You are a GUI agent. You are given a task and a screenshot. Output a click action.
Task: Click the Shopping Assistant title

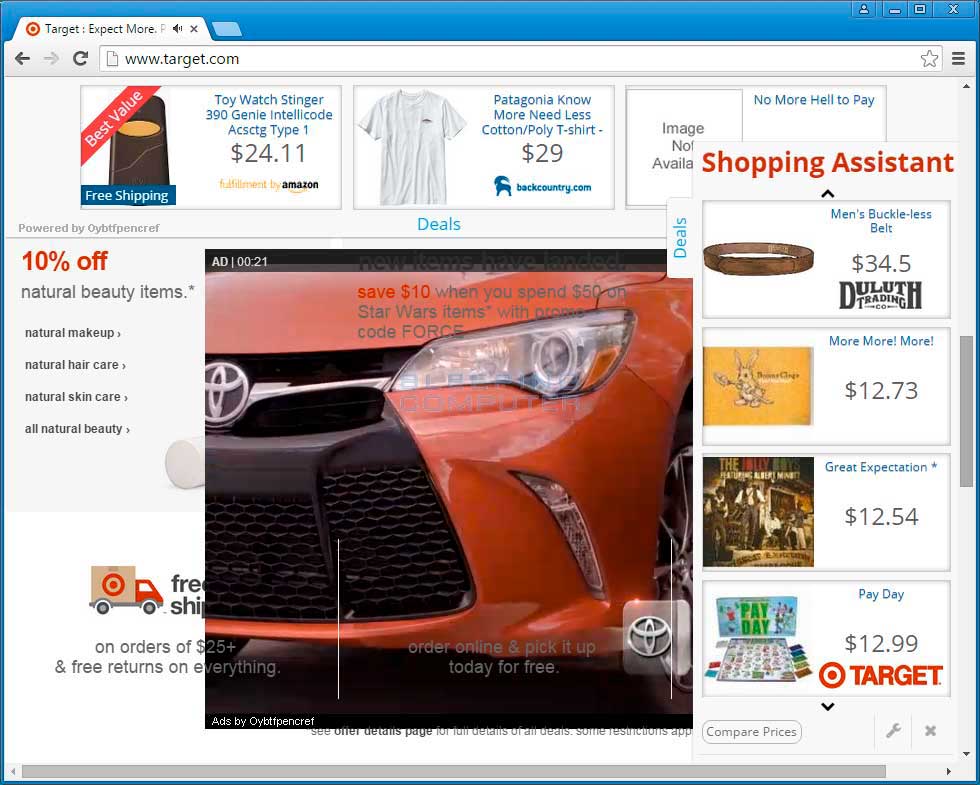(828, 162)
